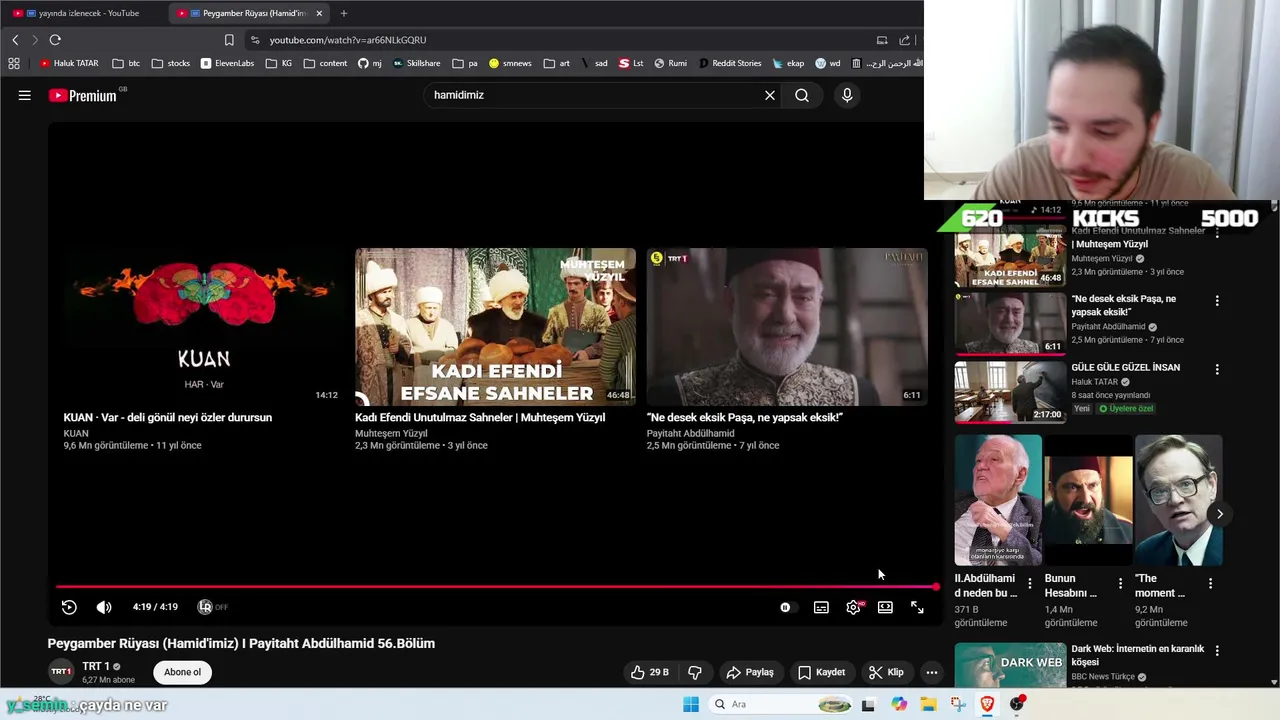
Task: Open the KG bookmarks folder
Action: [x=279, y=63]
